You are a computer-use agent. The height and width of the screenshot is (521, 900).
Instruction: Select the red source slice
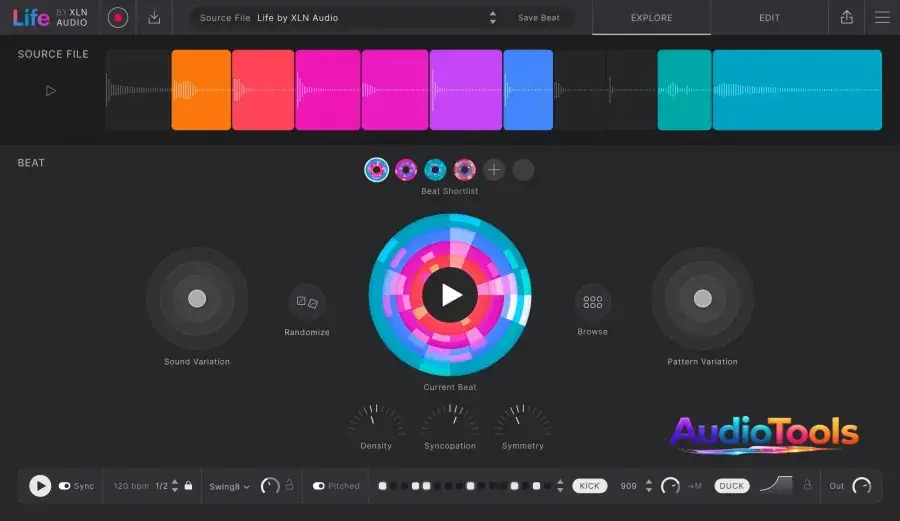263,90
